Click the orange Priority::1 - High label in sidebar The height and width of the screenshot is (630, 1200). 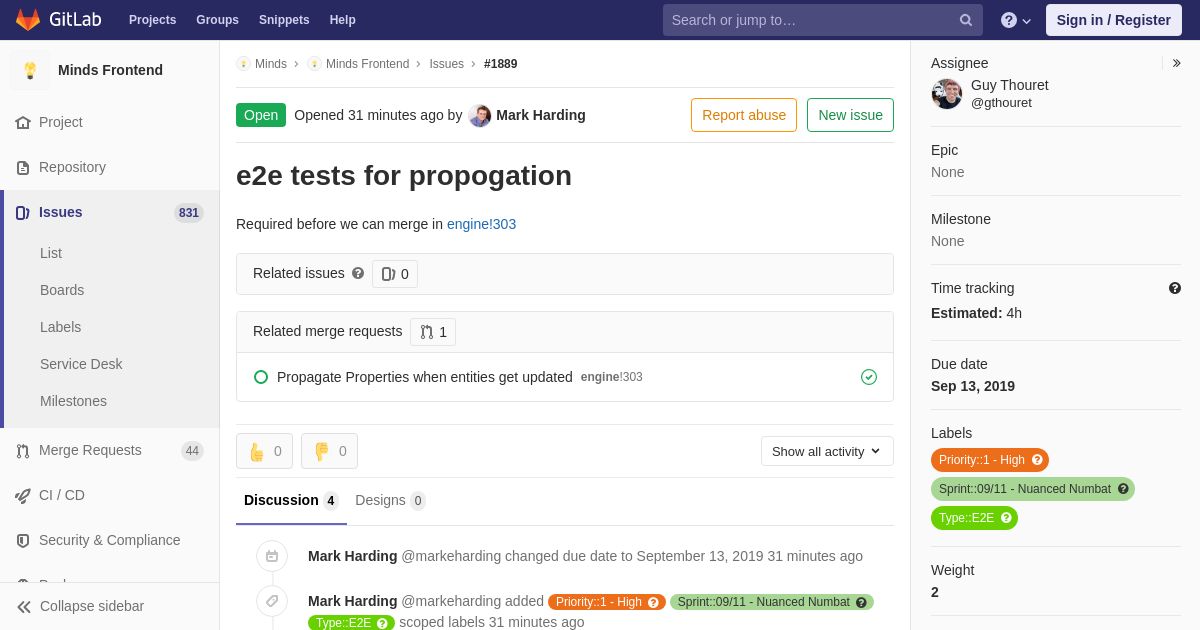[x=981, y=460]
